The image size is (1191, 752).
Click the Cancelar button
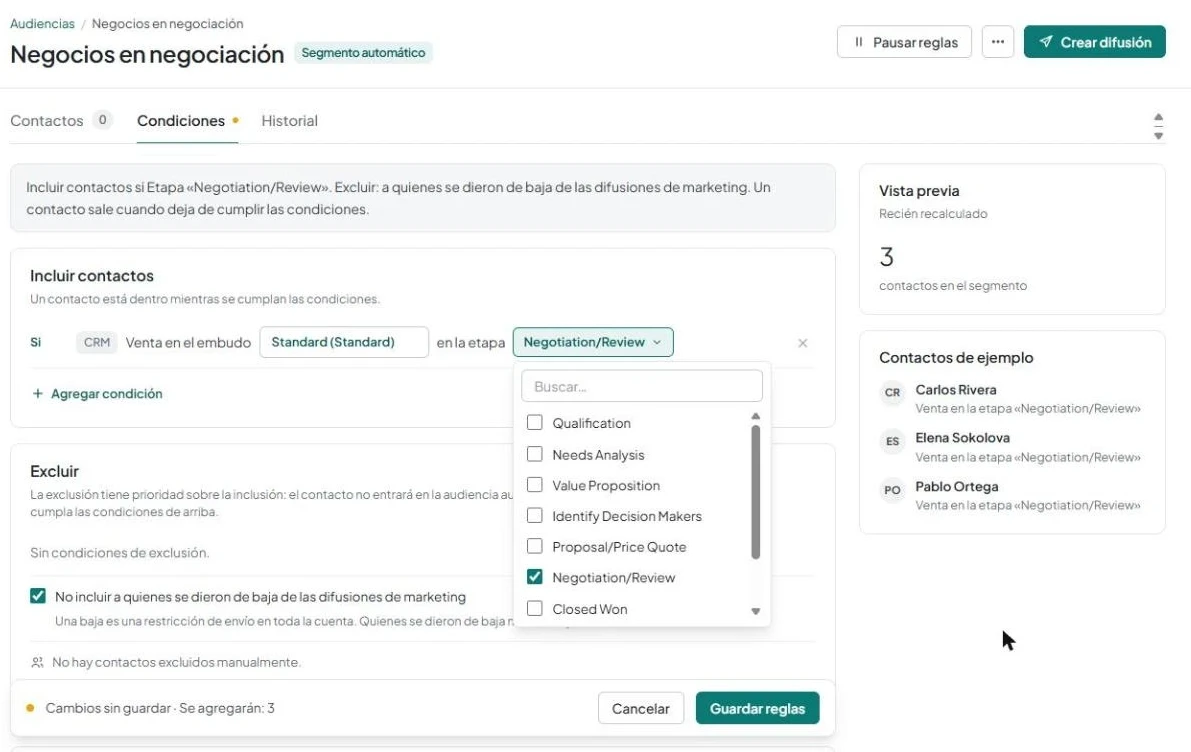[x=640, y=709]
